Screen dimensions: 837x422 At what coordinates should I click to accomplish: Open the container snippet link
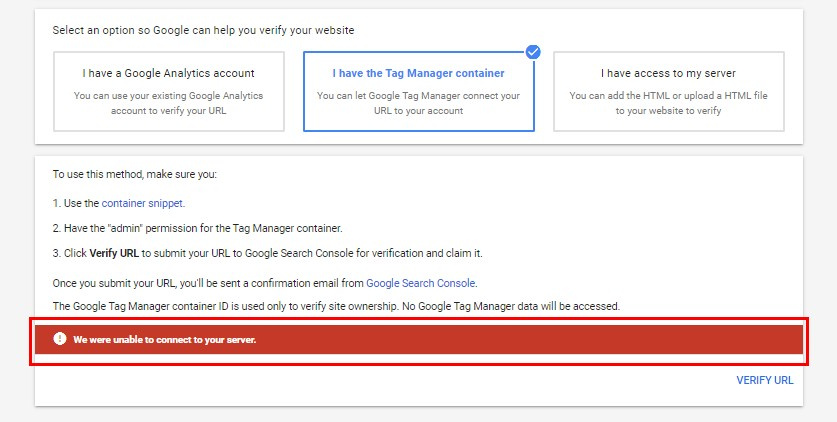143,203
